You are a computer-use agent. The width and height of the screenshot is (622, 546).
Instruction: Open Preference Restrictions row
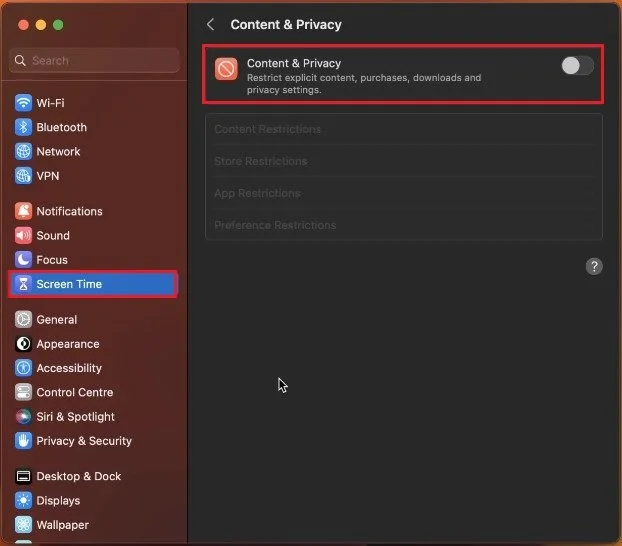pos(404,225)
